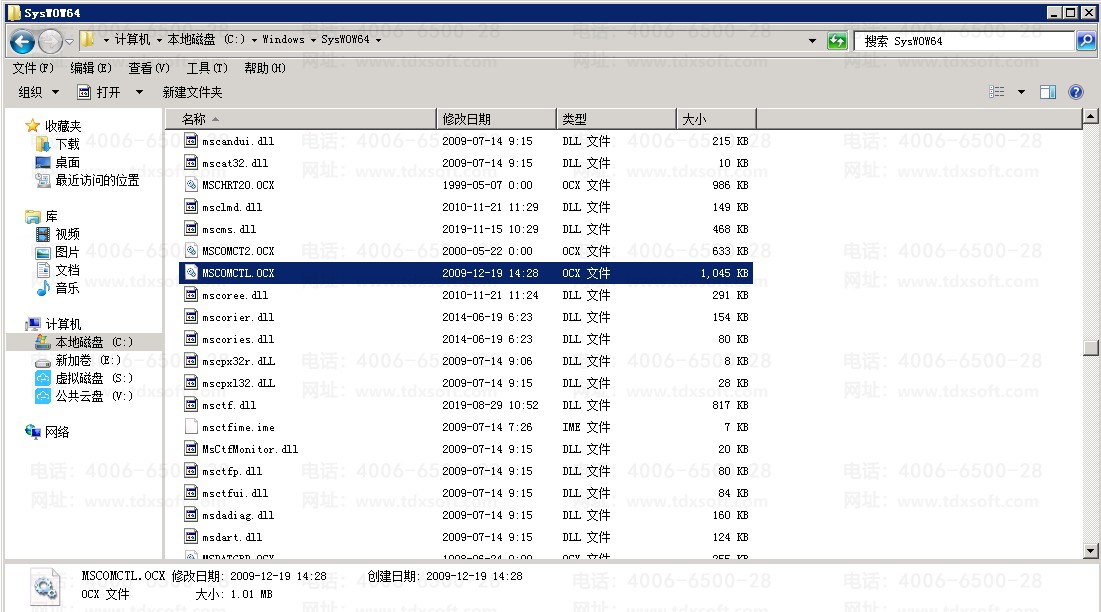
Task: Click the refresh button beside address bar
Action: [837, 41]
